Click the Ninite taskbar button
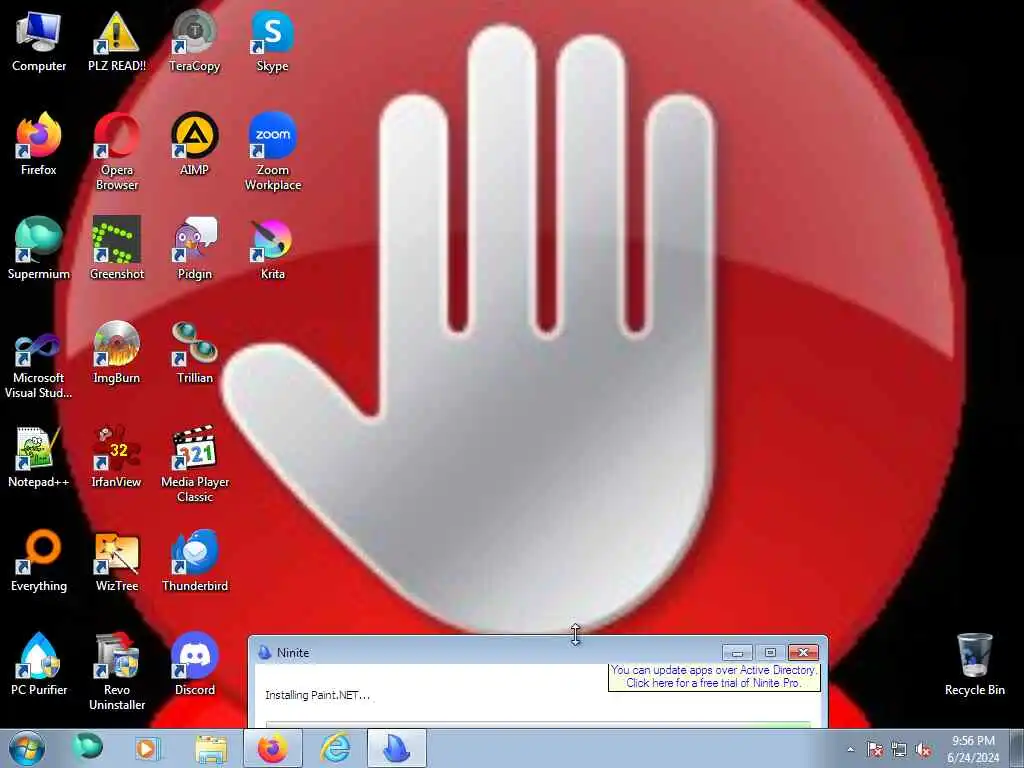Screen dimensions: 1024x768 click(397, 748)
